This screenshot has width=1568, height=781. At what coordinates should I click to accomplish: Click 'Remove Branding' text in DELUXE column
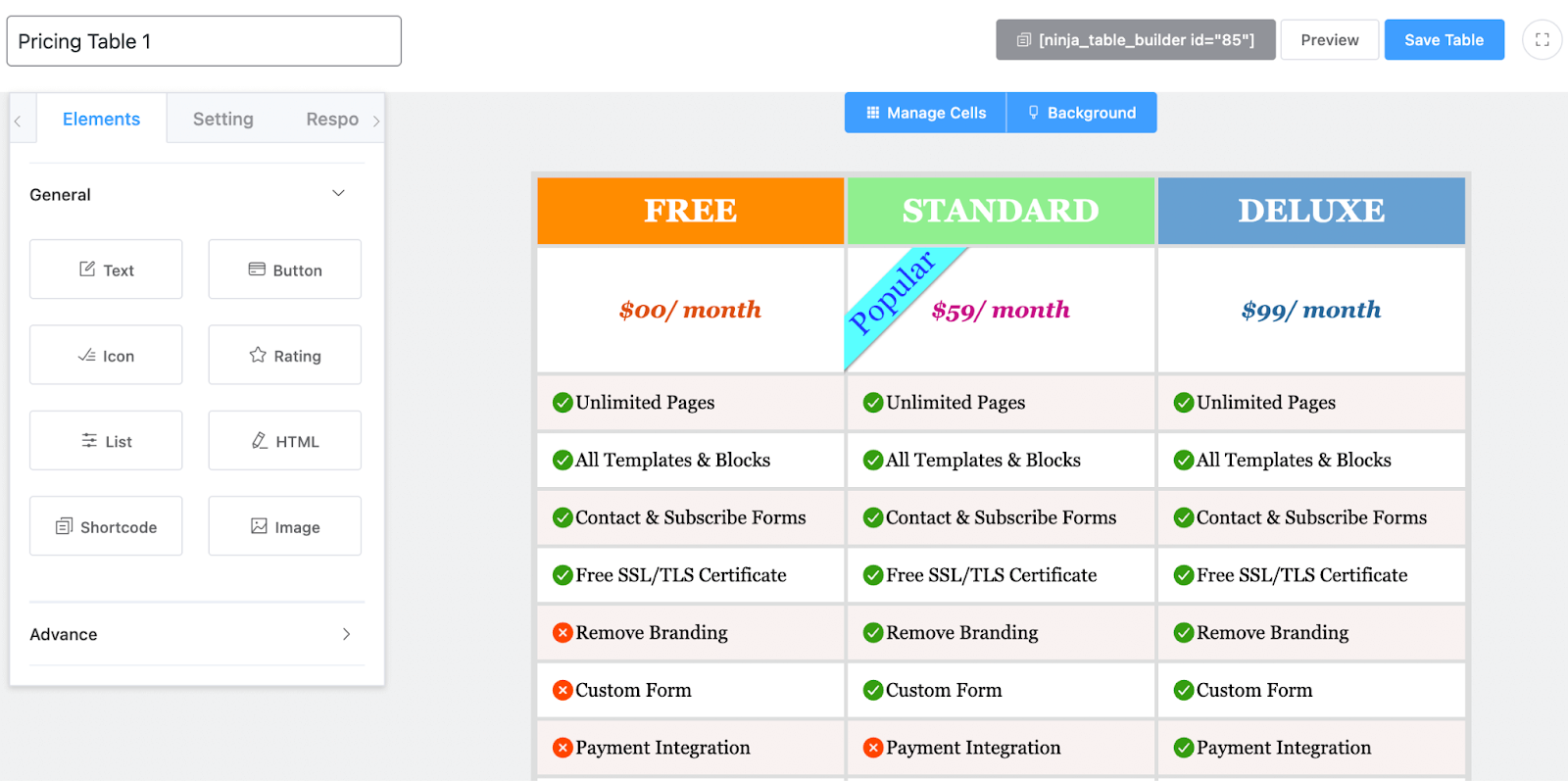[x=1273, y=633]
